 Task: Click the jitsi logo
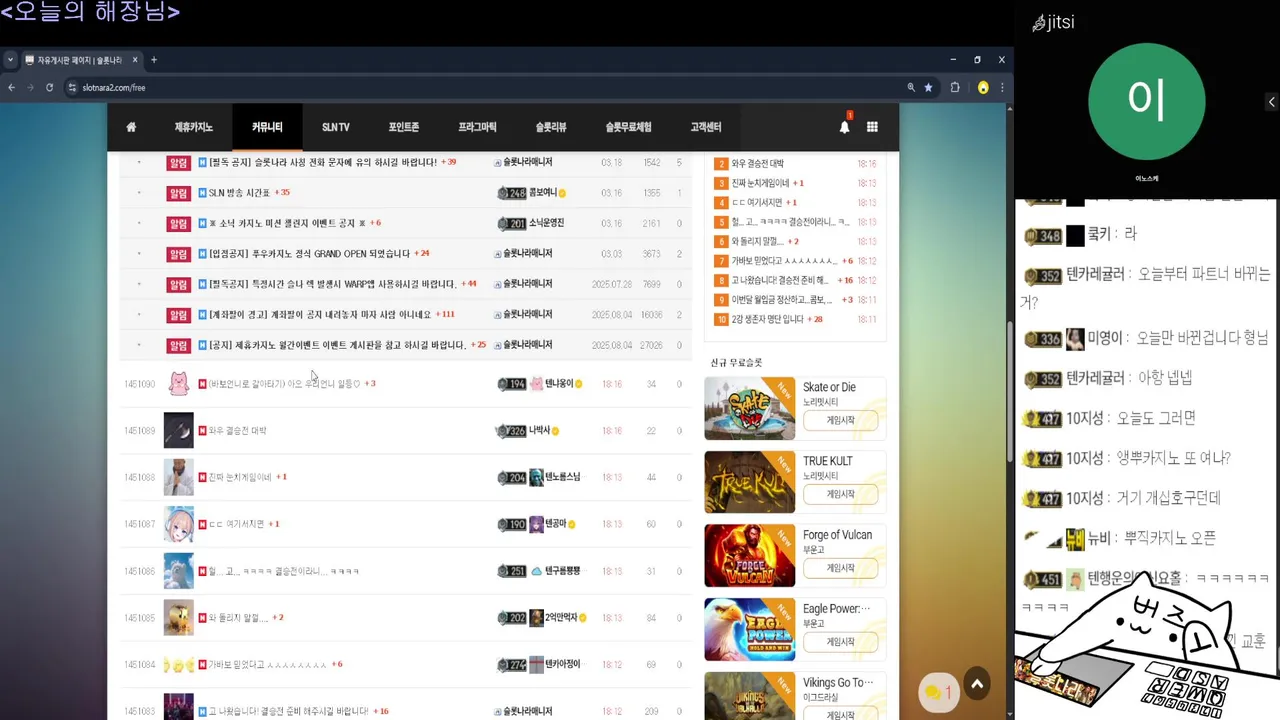(x=1053, y=23)
